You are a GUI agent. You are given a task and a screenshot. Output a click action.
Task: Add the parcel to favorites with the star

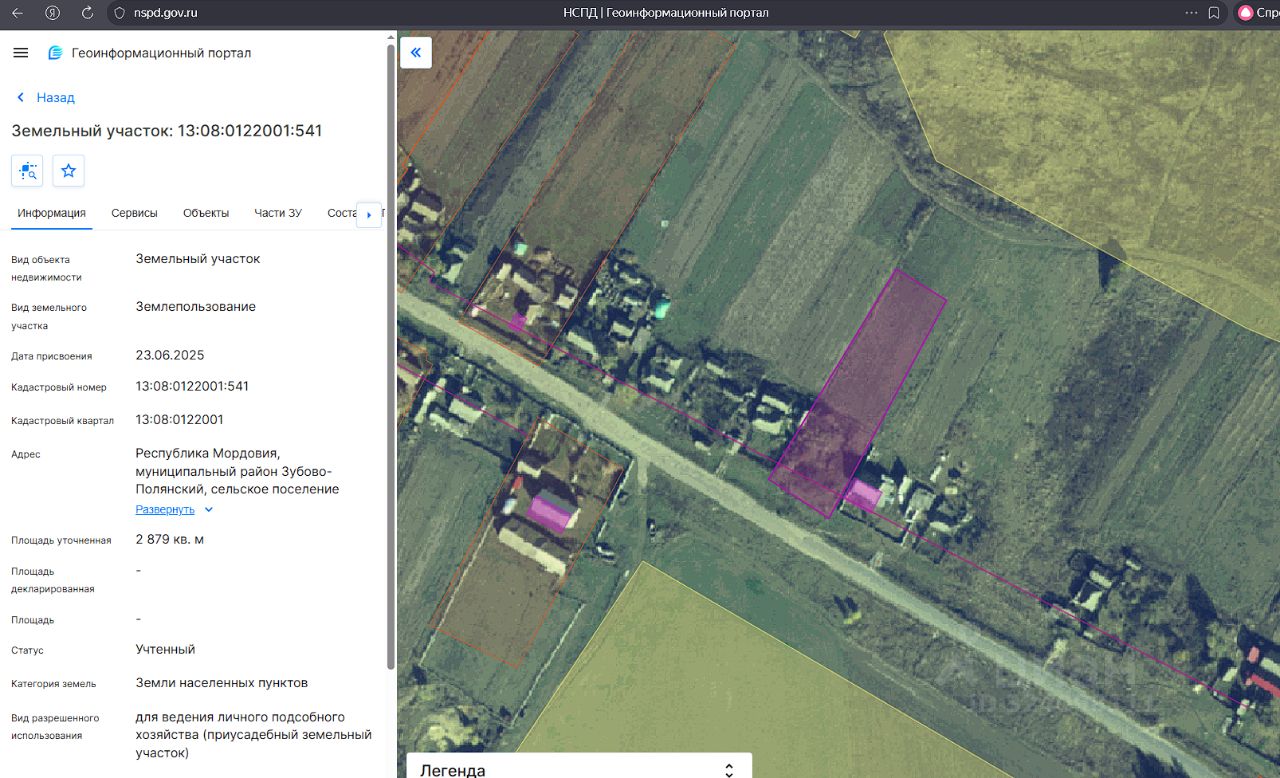(x=68, y=171)
